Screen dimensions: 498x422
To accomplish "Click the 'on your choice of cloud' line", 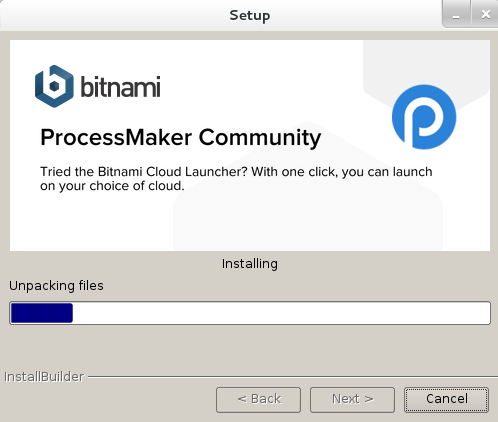I will point(112,186).
